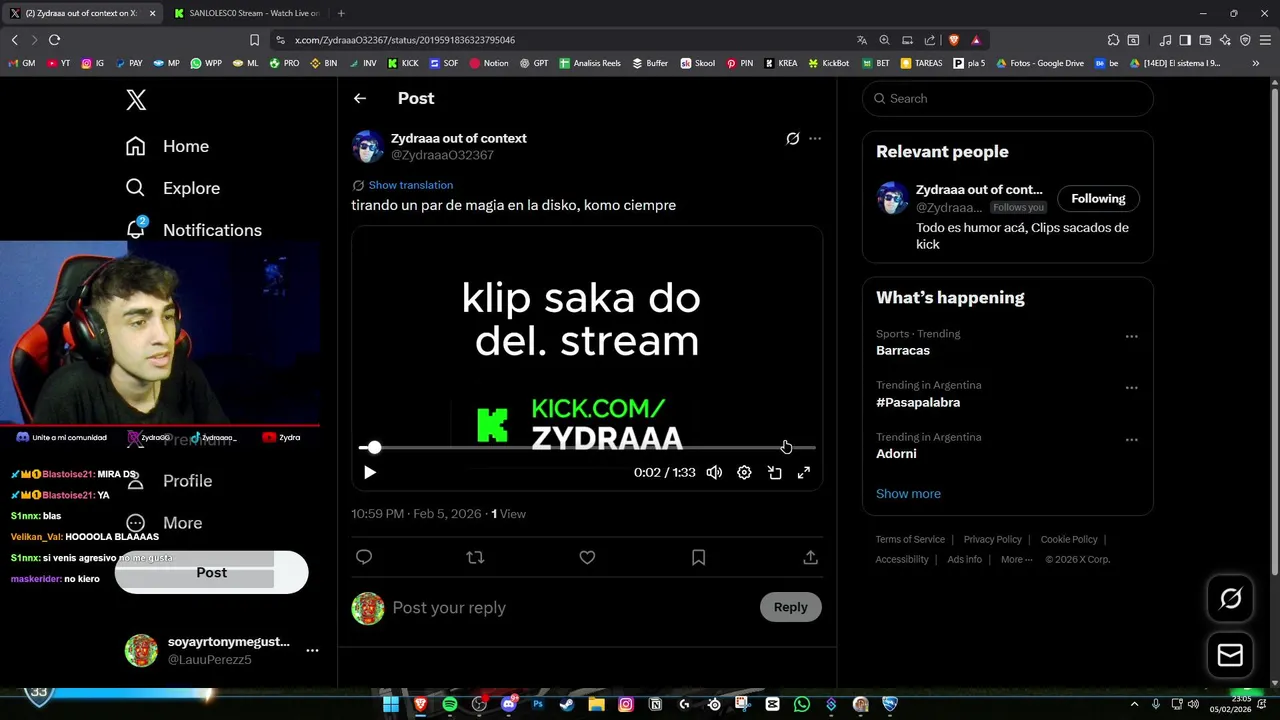This screenshot has height=720, width=1280.
Task: Click the address bar URL
Action: (x=405, y=40)
